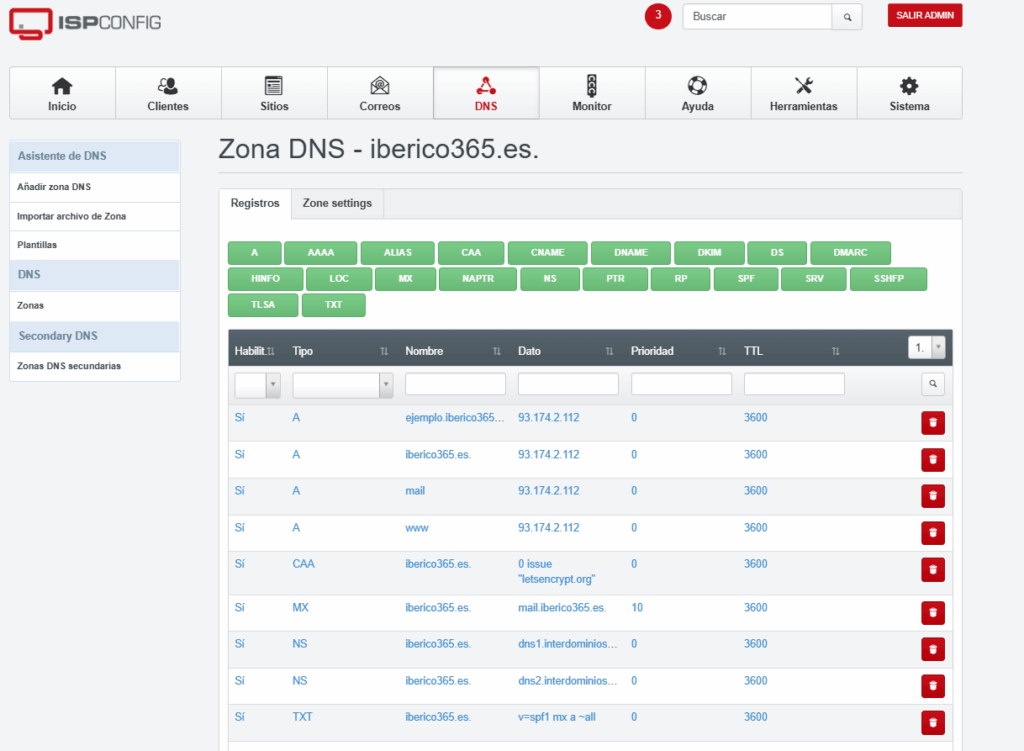The height and width of the screenshot is (751, 1024).
Task: Click the Nombre filter input field
Action: [x=455, y=384]
